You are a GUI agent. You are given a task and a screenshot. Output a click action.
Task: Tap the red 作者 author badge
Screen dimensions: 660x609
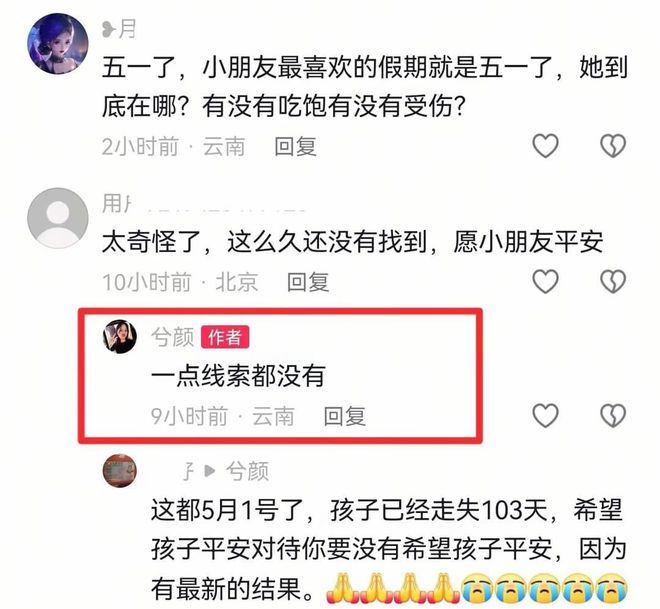[225, 337]
